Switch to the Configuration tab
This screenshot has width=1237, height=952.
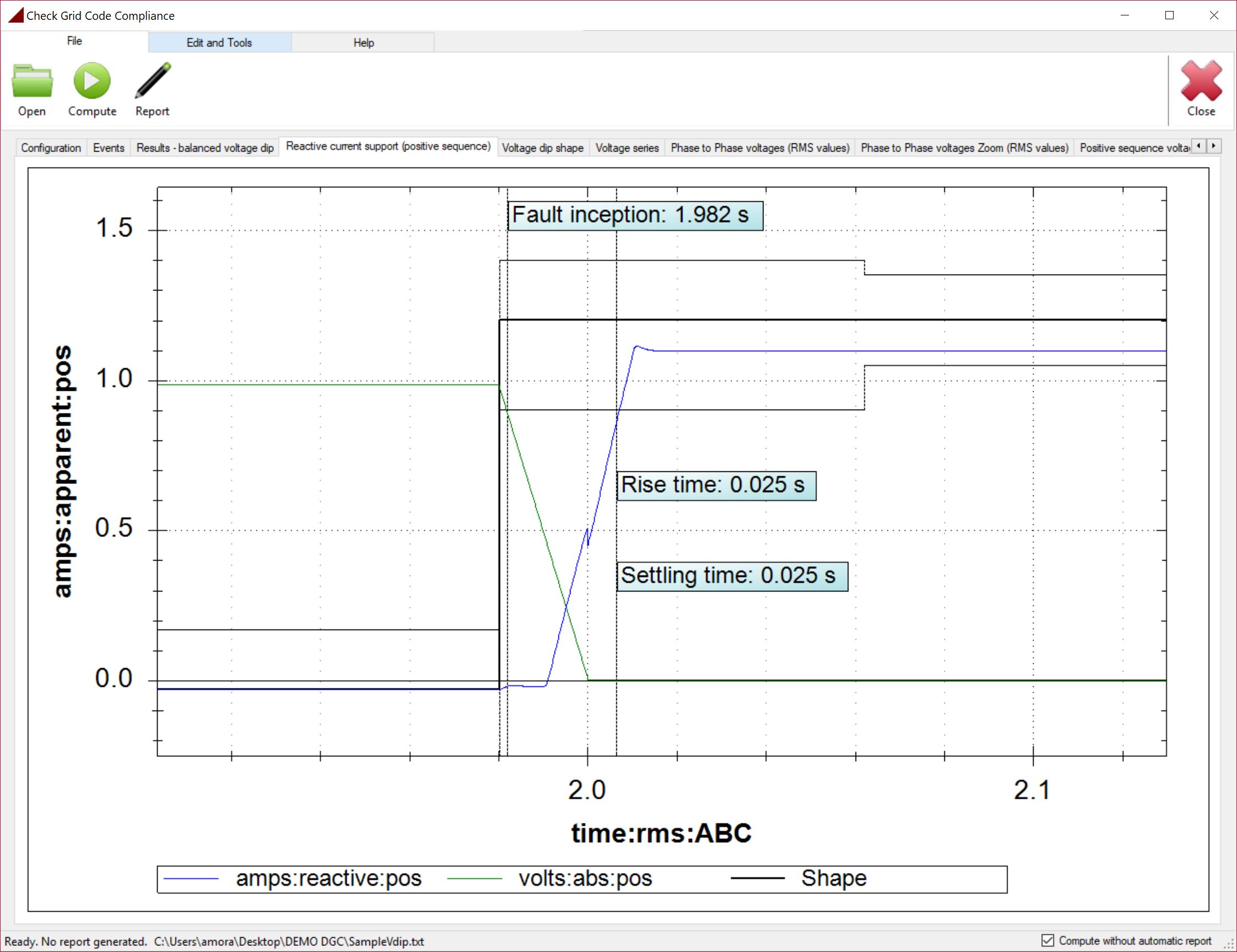pos(51,148)
